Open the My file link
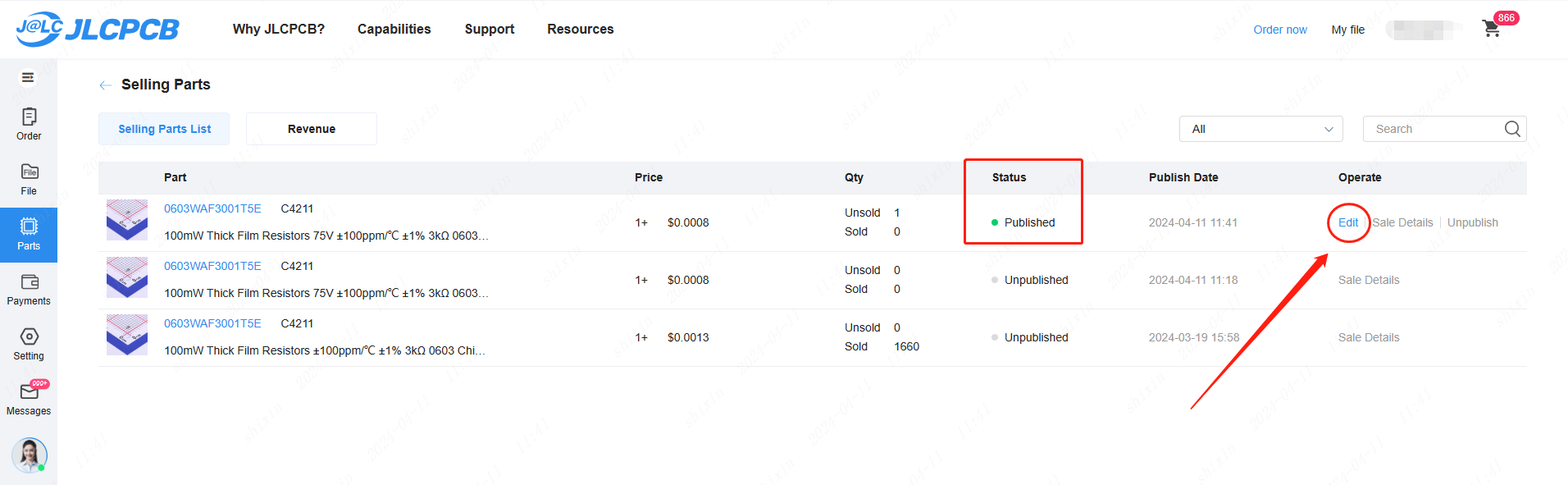Viewport: 1568px width, 485px height. tap(1348, 30)
